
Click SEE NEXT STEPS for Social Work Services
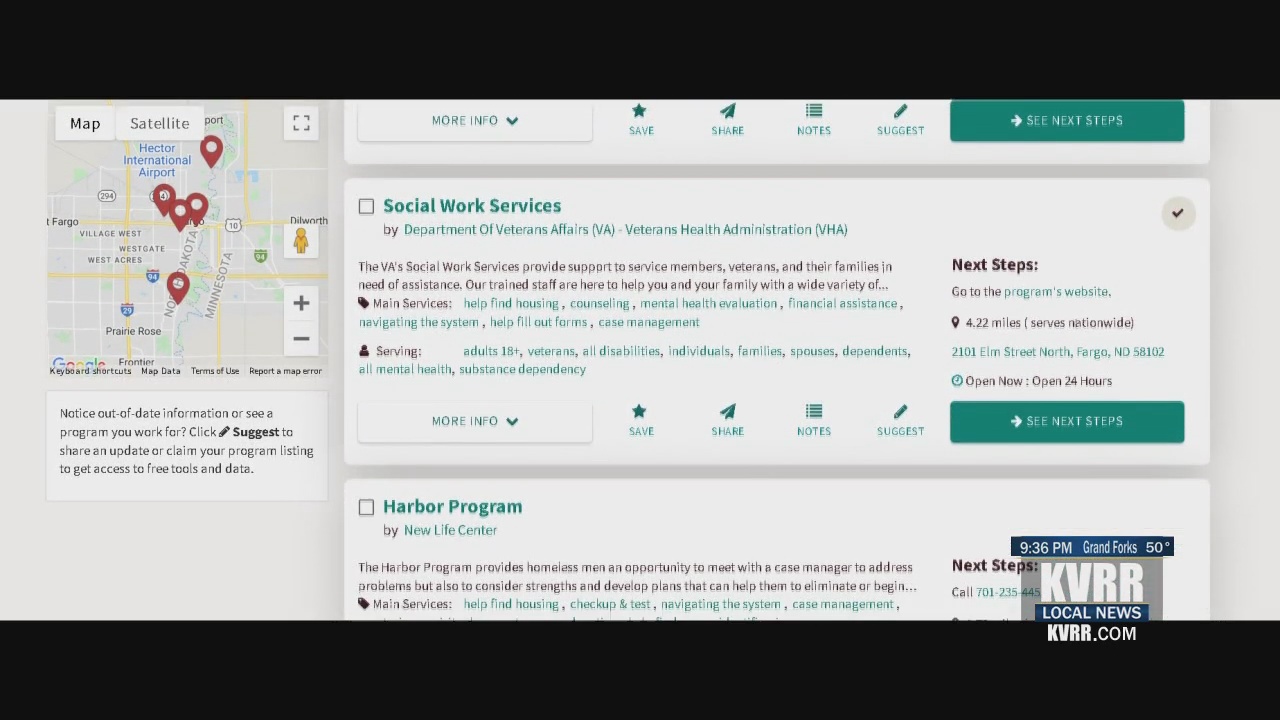click(x=1066, y=421)
